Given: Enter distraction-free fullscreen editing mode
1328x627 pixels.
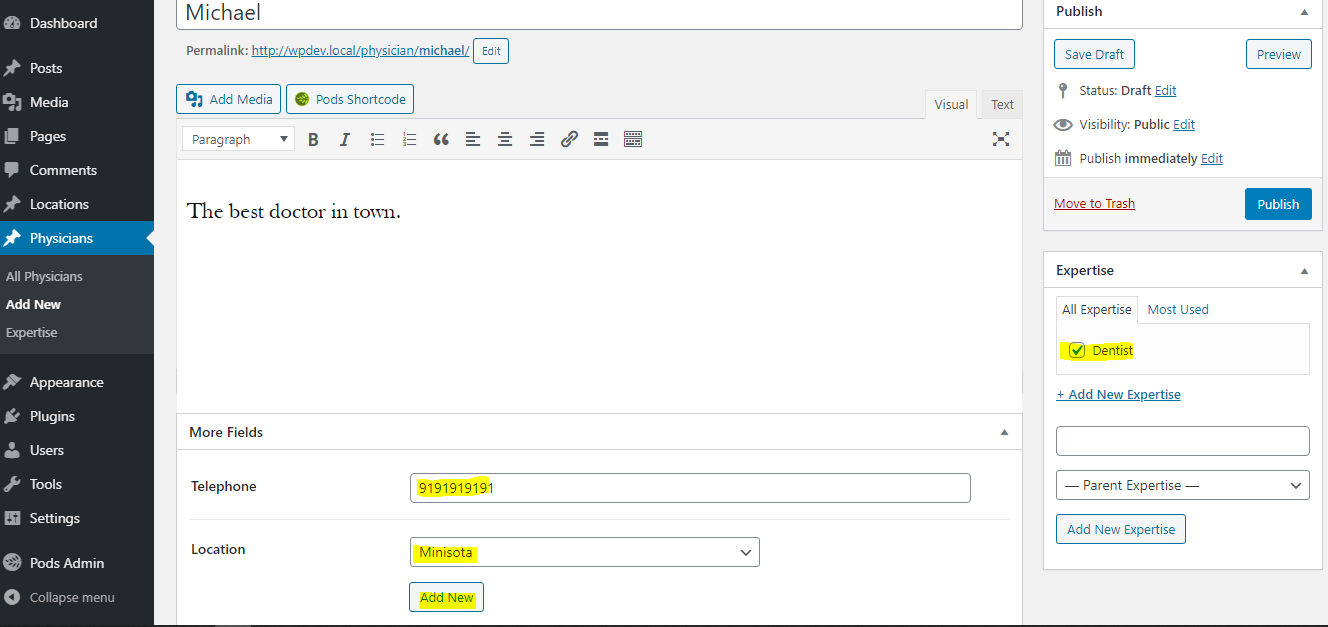Looking at the screenshot, I should pyautogui.click(x=1001, y=139).
